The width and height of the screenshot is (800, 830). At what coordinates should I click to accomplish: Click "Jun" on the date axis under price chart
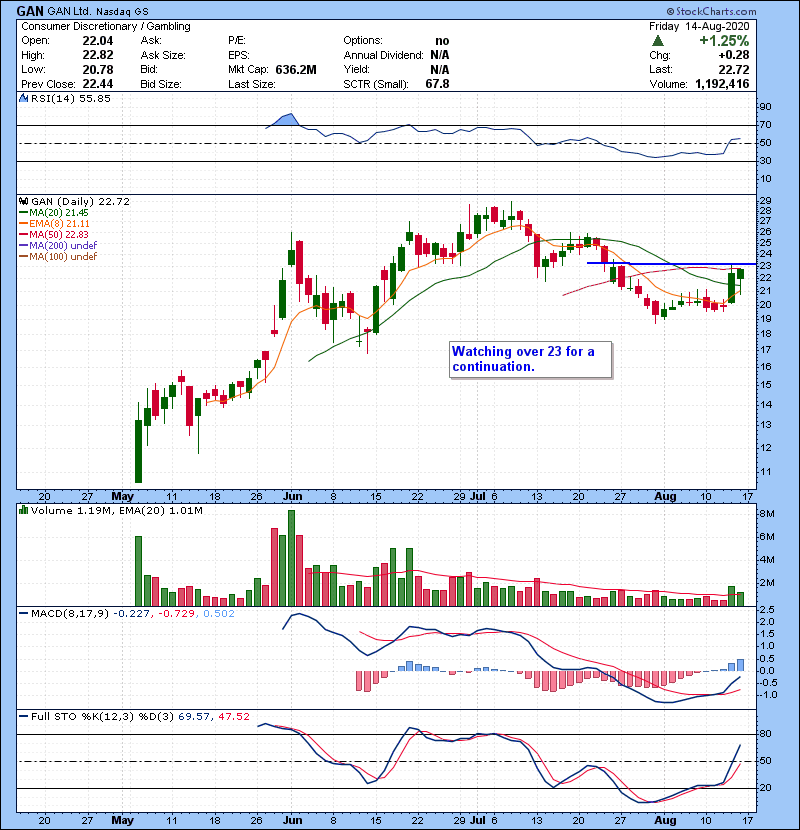(x=292, y=497)
